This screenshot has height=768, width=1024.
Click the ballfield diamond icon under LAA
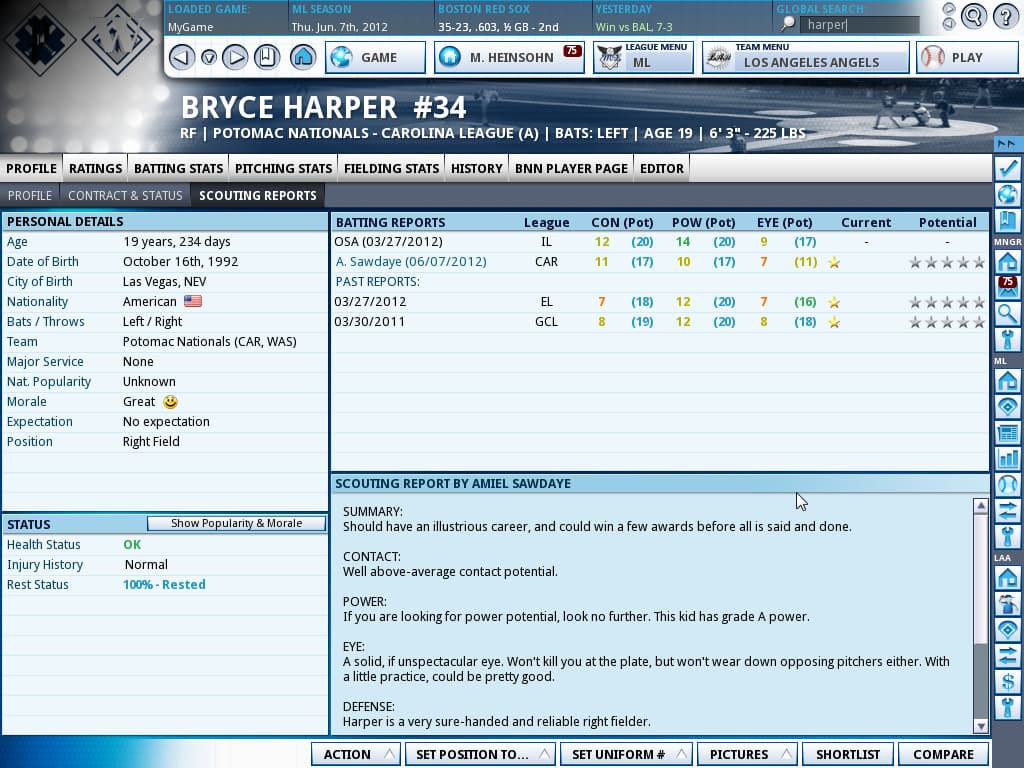[1008, 630]
